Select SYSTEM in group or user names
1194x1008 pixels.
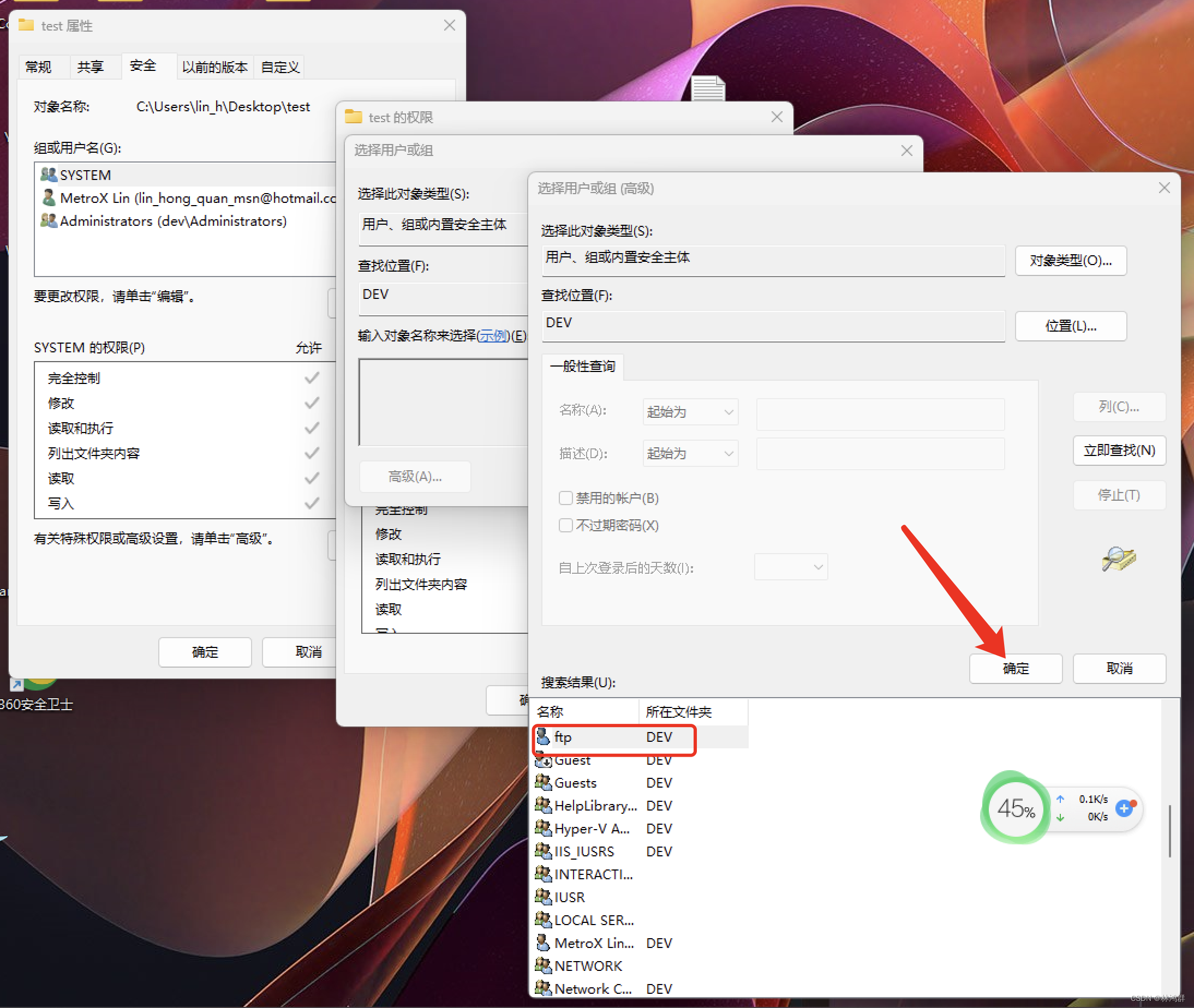(86, 175)
